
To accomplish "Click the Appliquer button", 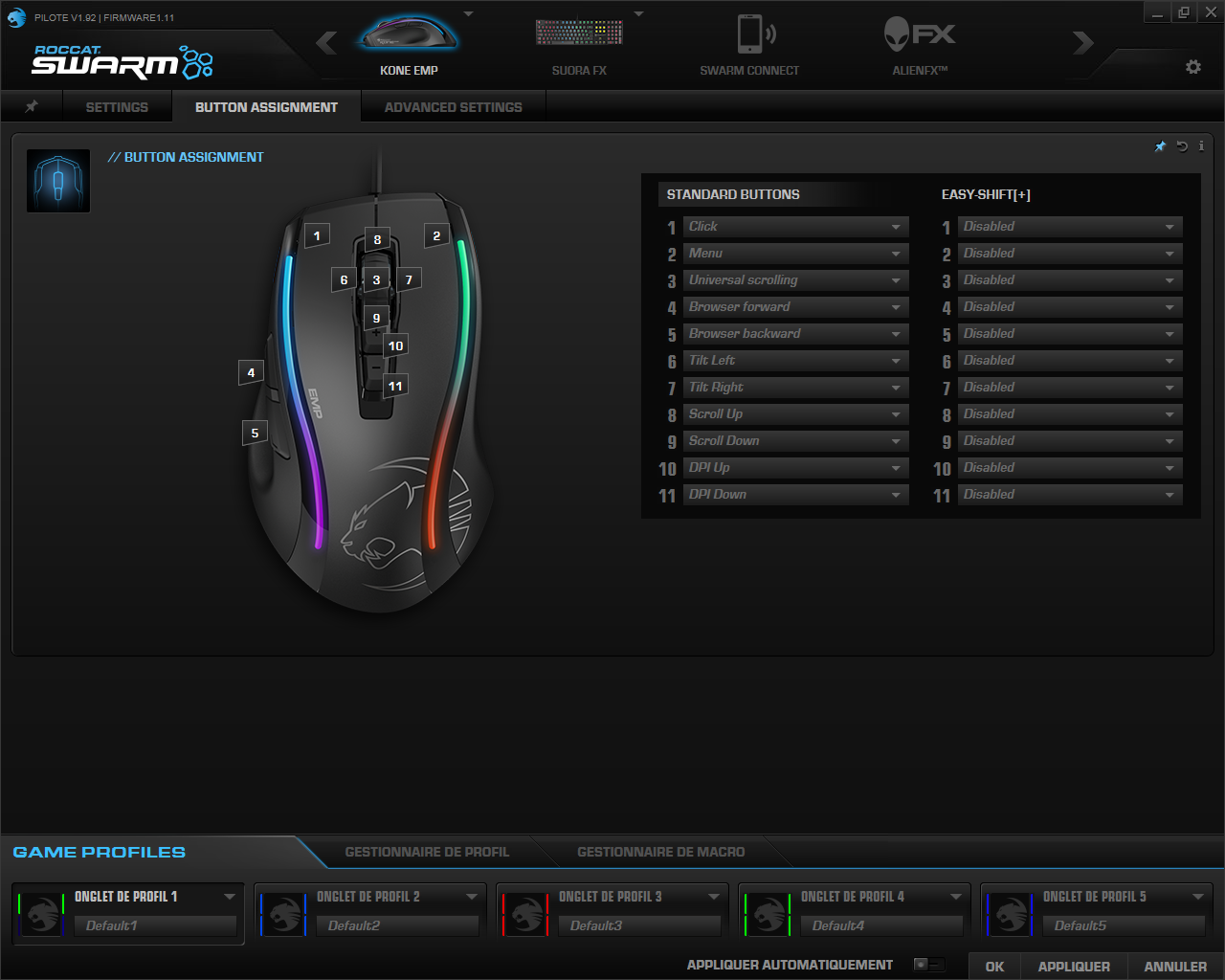I will pos(1074,967).
